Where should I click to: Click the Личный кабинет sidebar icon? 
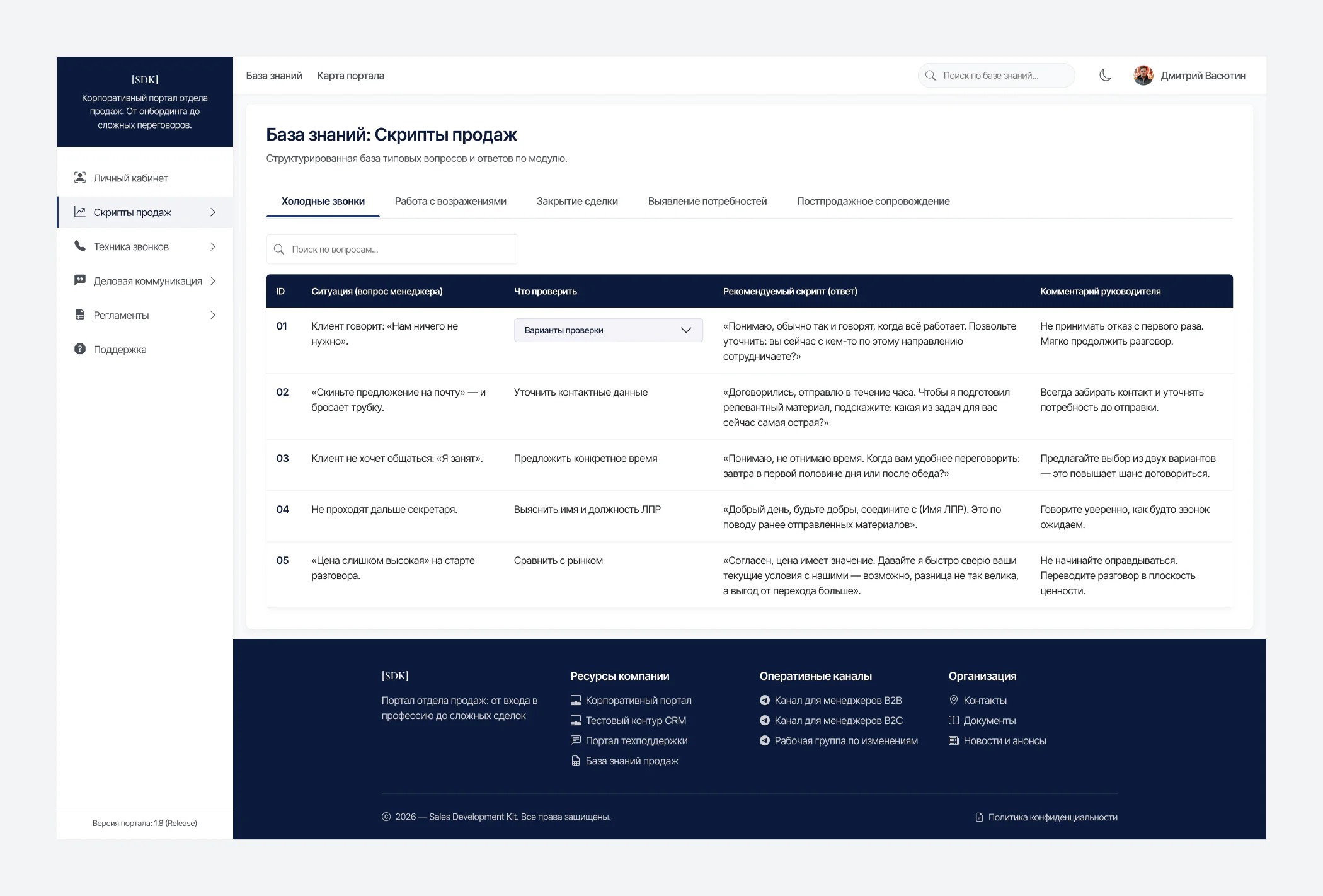tap(80, 178)
